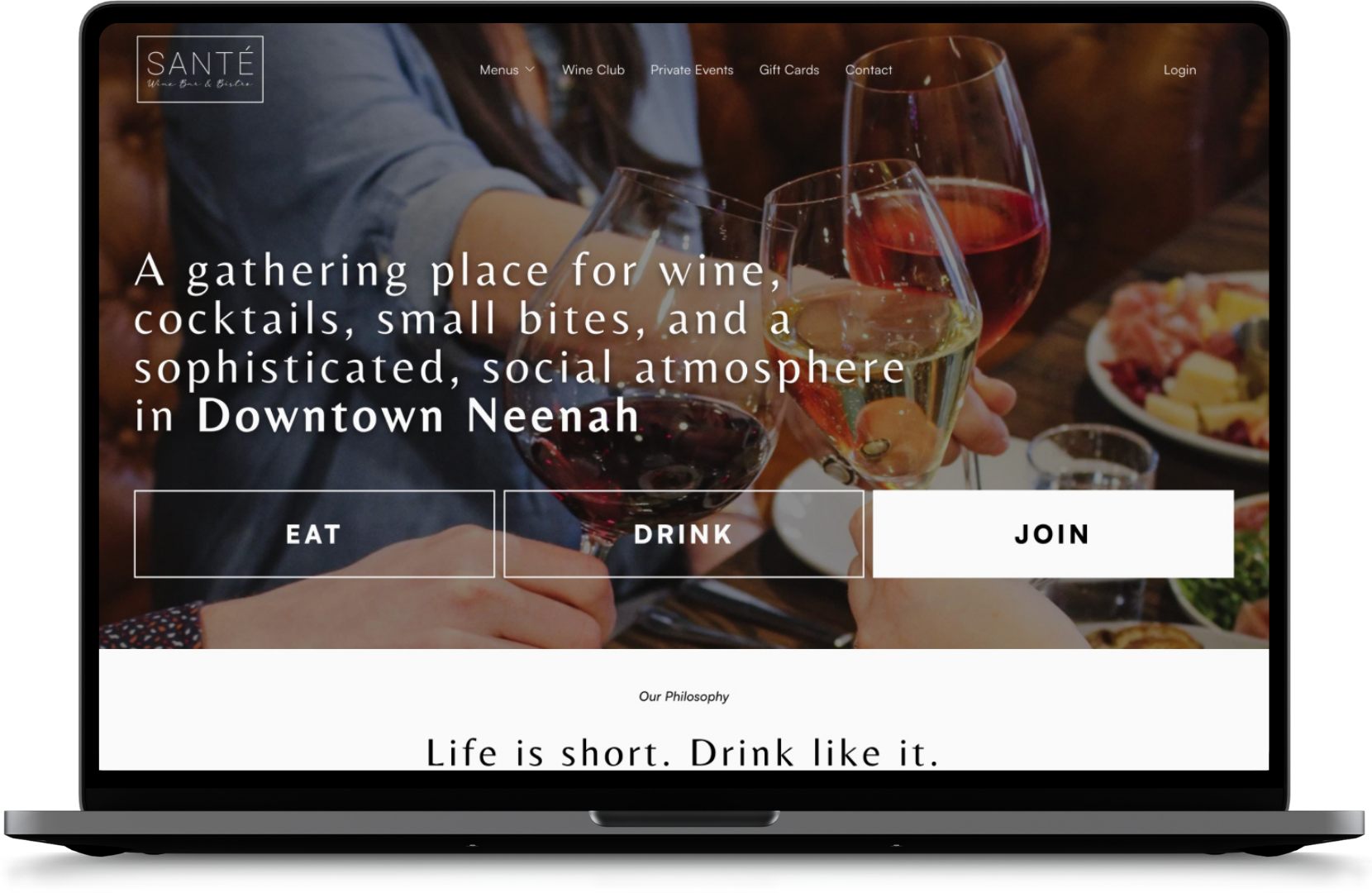Click the 'Life is short. Drink like it.' heading

pyautogui.click(x=684, y=752)
